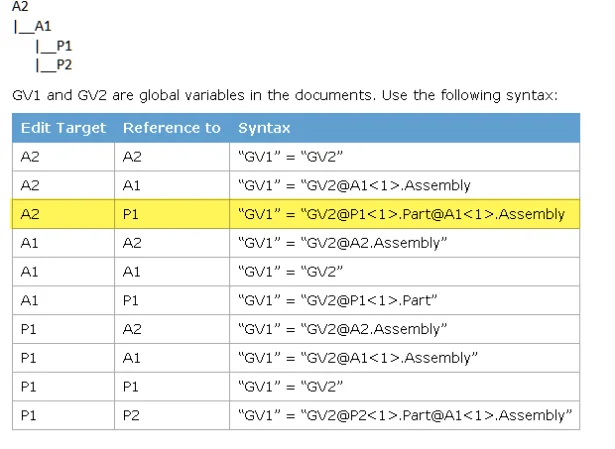This screenshot has height=449, width=615.
Task: Select the highlighted GV2@P1<1>.Part@A1<1>.Assembly syntax cell
Action: point(400,213)
